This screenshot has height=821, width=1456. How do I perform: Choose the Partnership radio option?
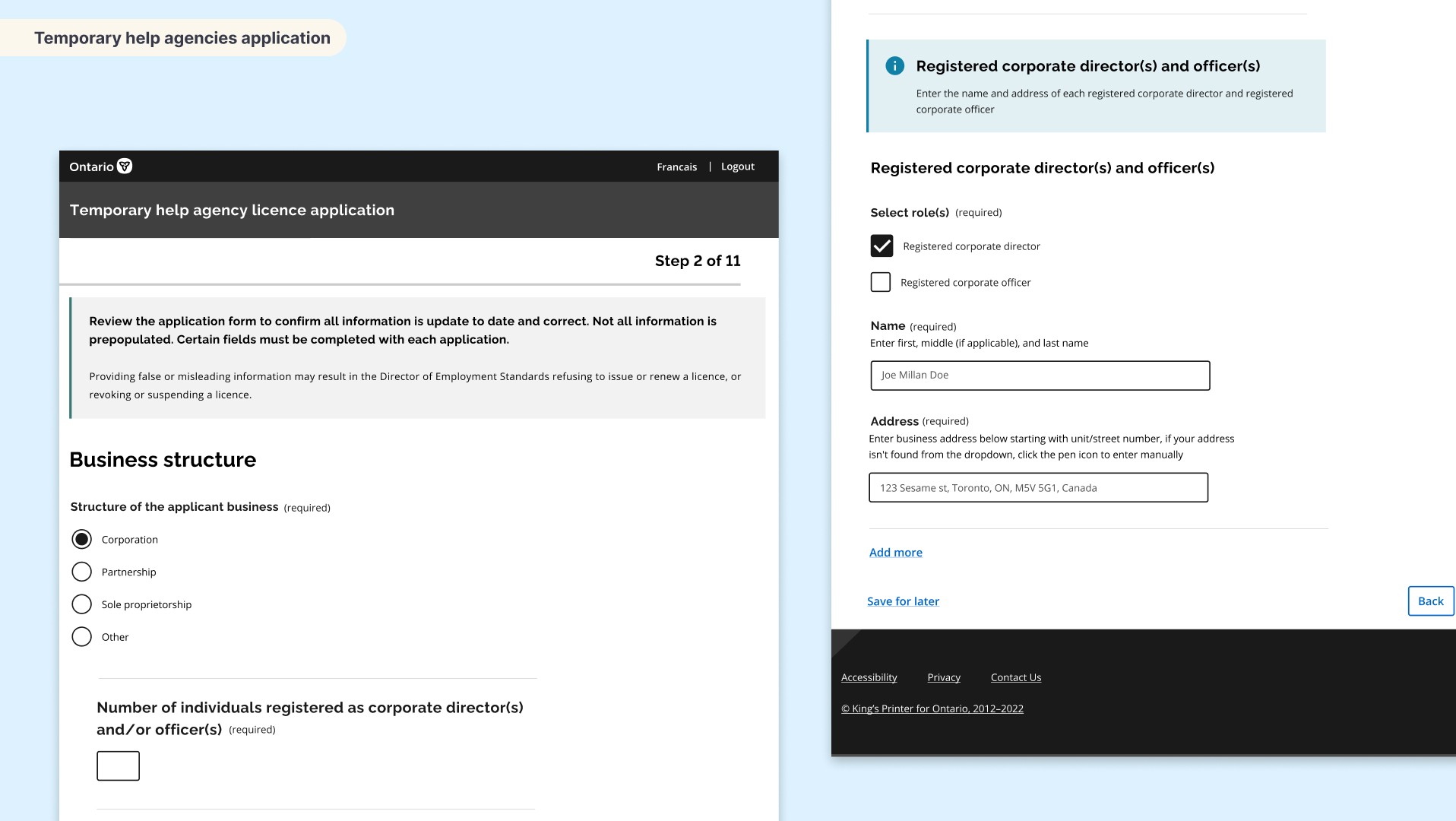coord(81,572)
